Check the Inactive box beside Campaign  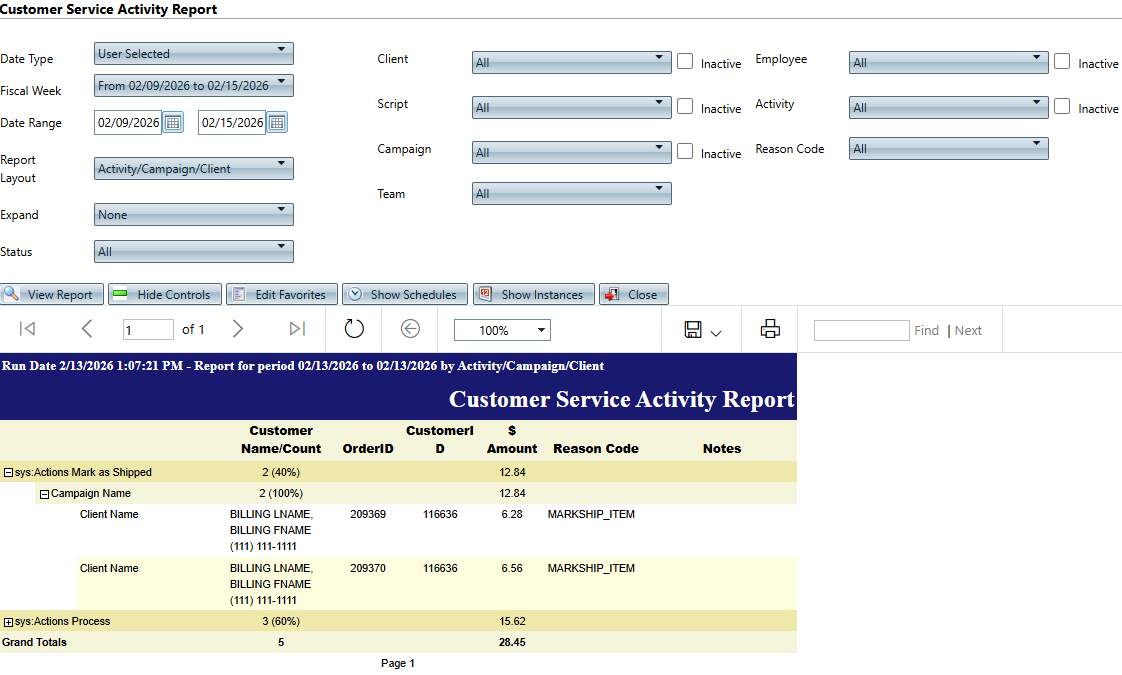tap(685, 151)
